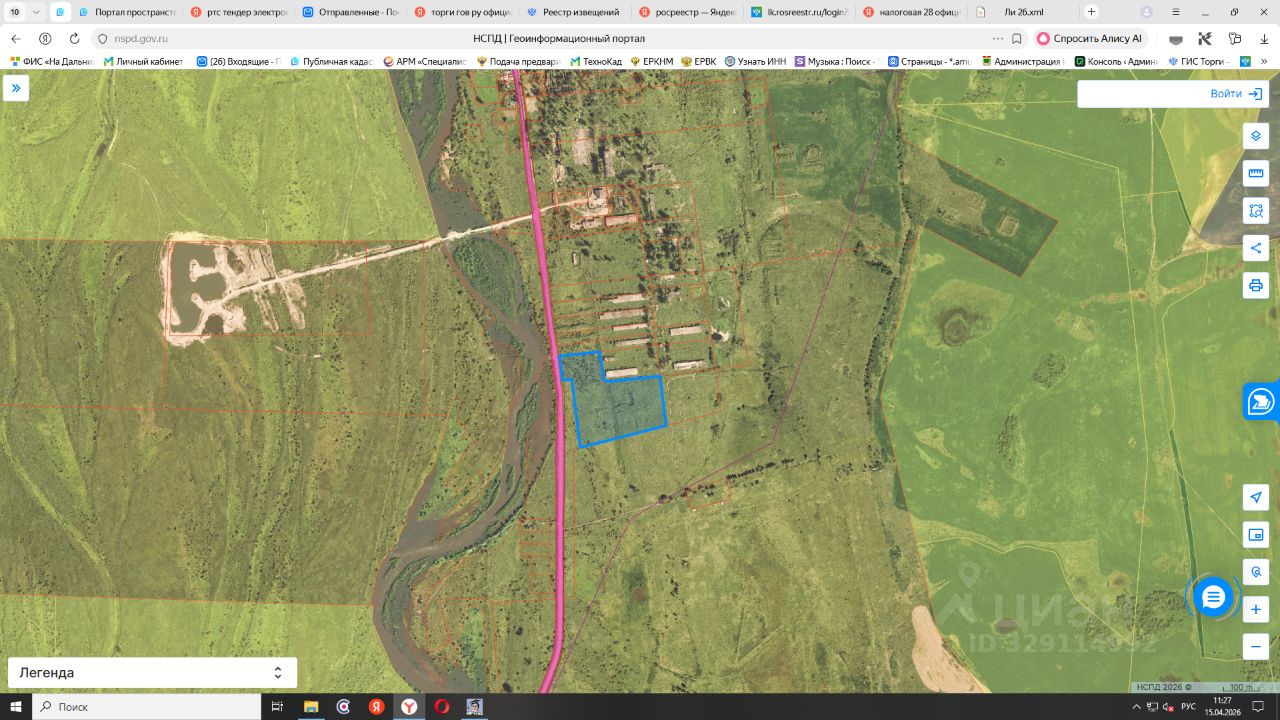Image resolution: width=1280 pixels, height=720 pixels.
Task: Switch to the Отправленные mail tab
Action: pos(349,12)
